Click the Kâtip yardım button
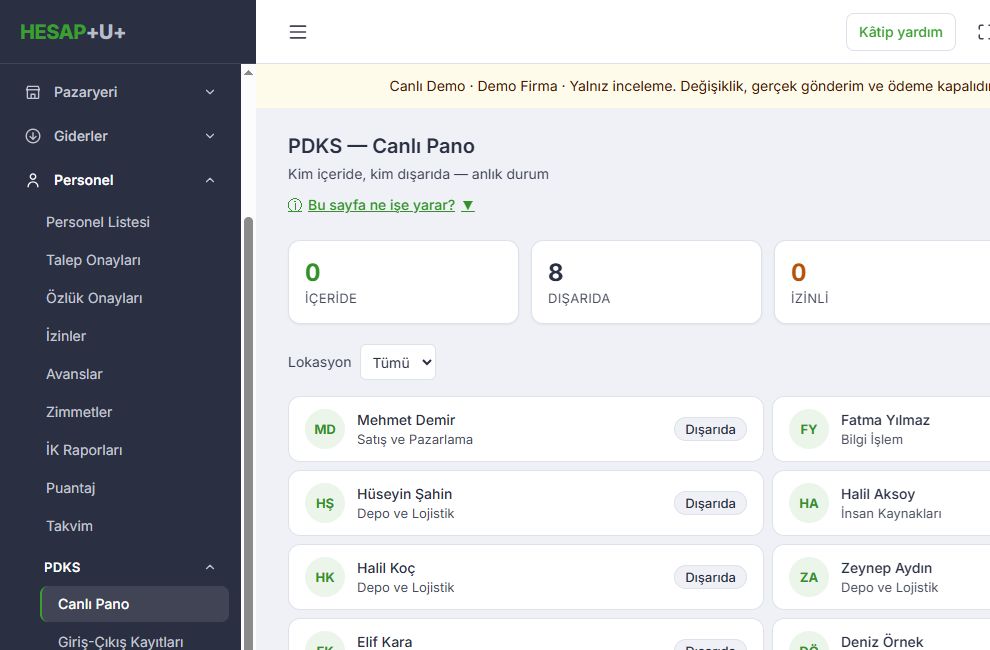This screenshot has height=650, width=990. (x=900, y=32)
